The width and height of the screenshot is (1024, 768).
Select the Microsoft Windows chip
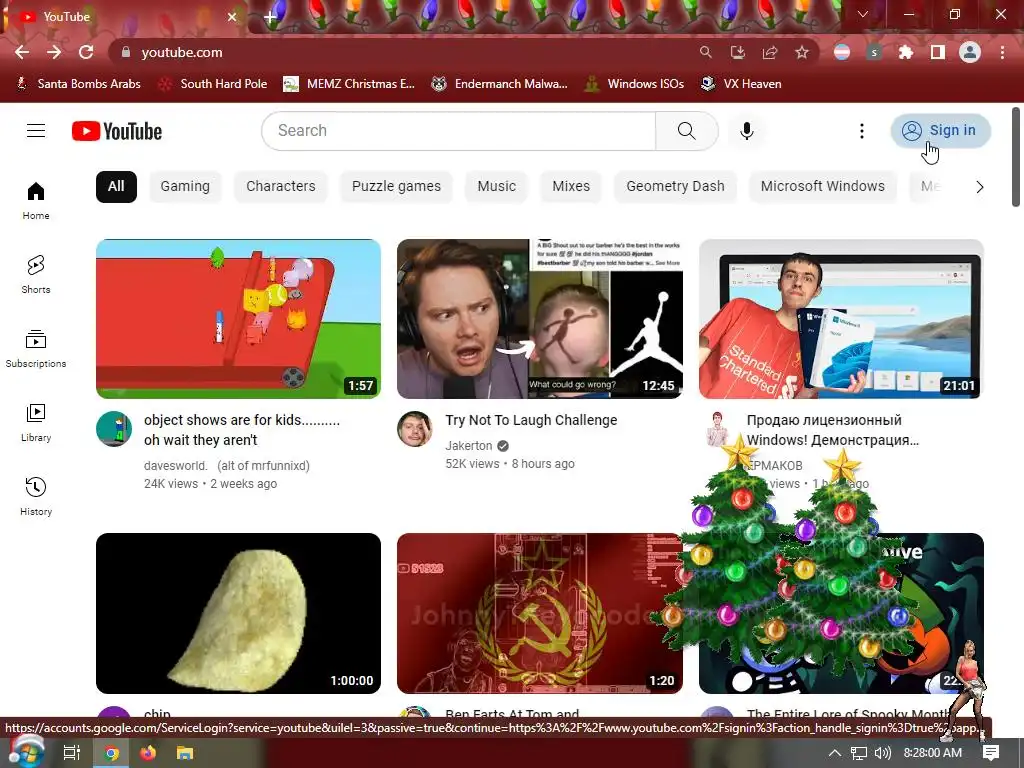click(x=823, y=187)
